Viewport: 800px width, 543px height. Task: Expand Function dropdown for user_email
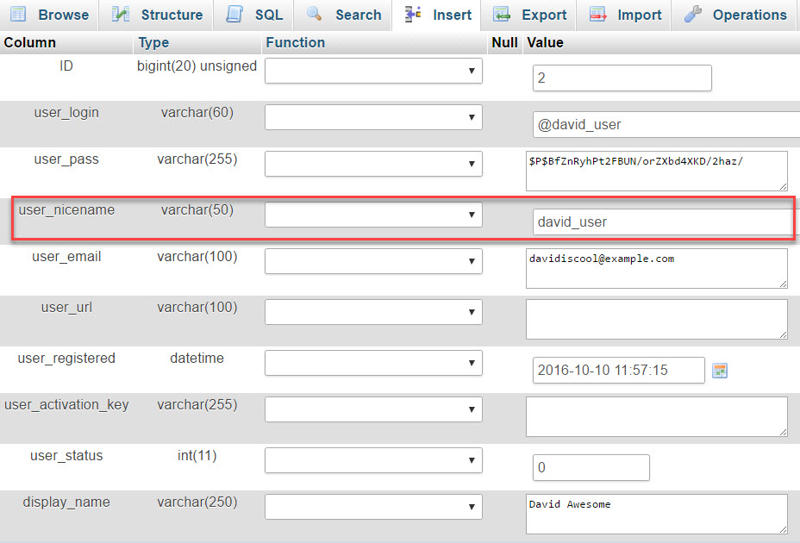(373, 261)
